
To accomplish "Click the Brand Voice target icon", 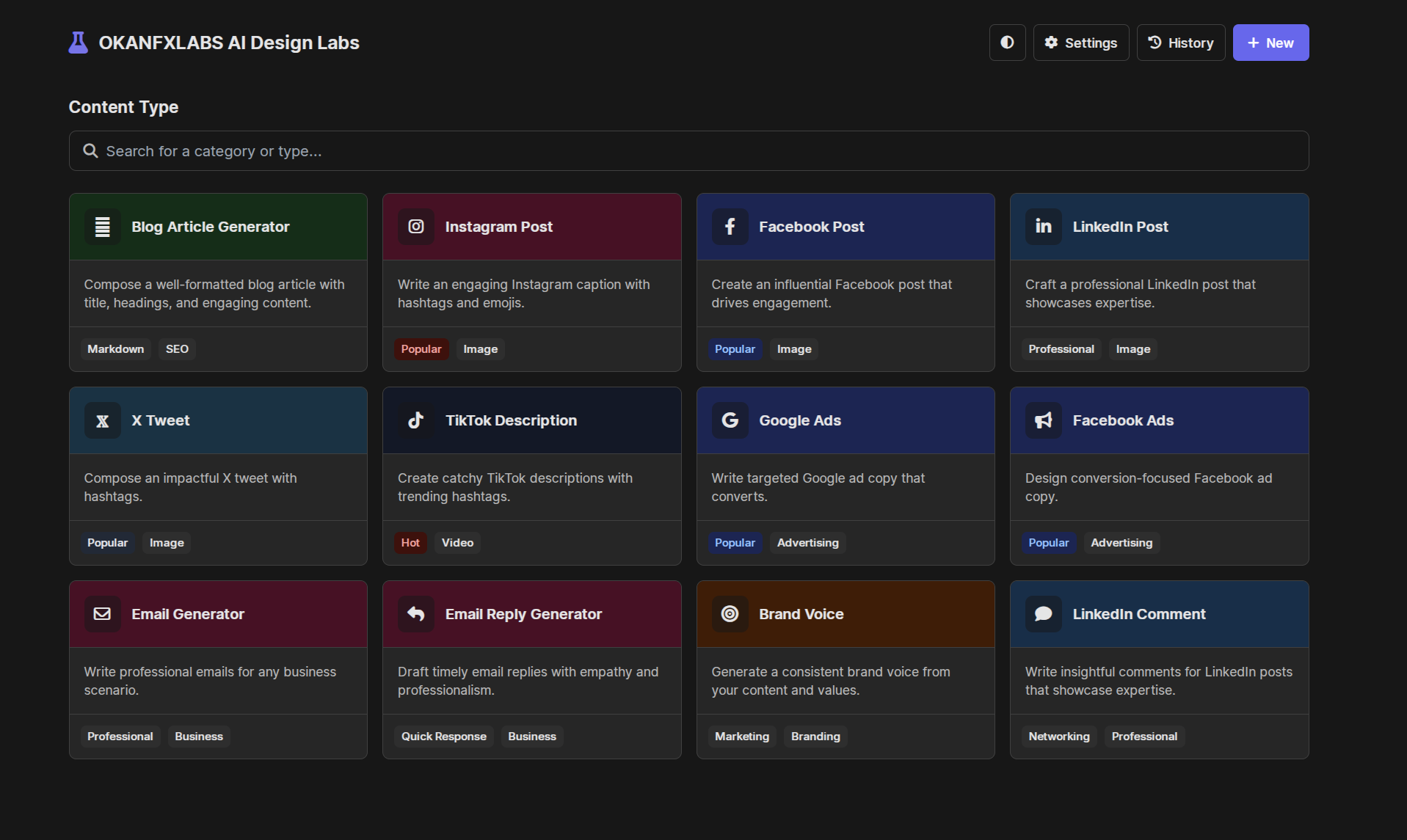I will 730,614.
